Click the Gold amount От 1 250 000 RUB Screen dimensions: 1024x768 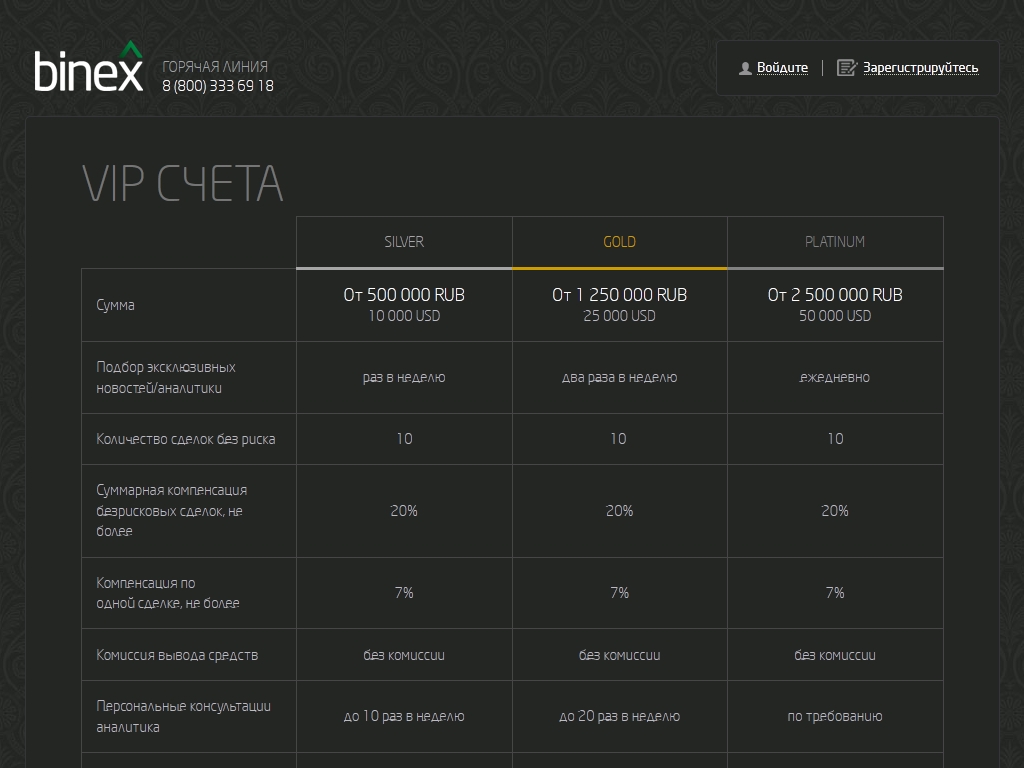(619, 295)
